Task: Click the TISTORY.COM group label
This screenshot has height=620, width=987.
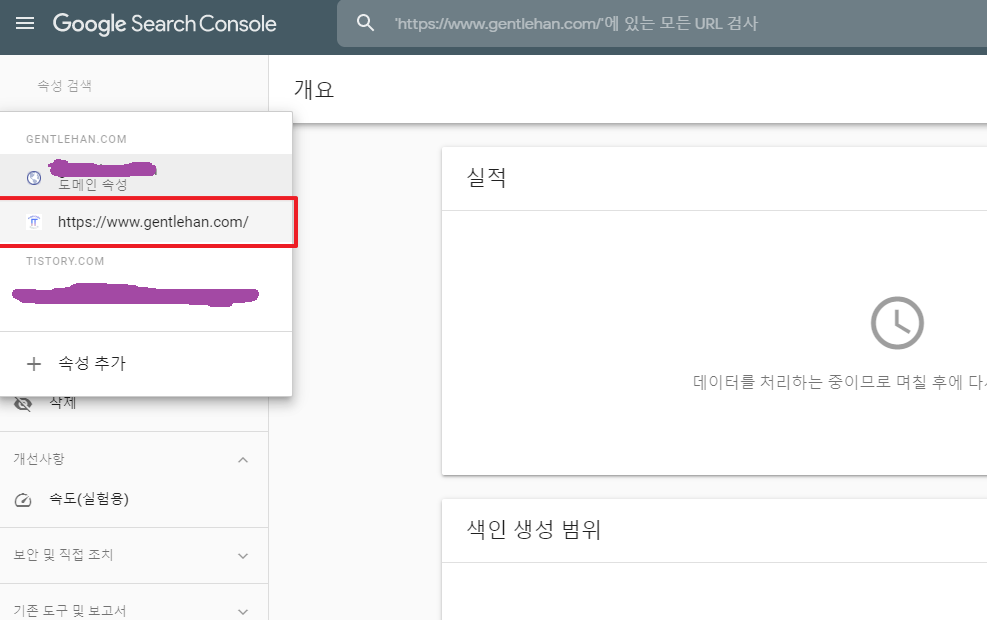Action: pos(65,261)
